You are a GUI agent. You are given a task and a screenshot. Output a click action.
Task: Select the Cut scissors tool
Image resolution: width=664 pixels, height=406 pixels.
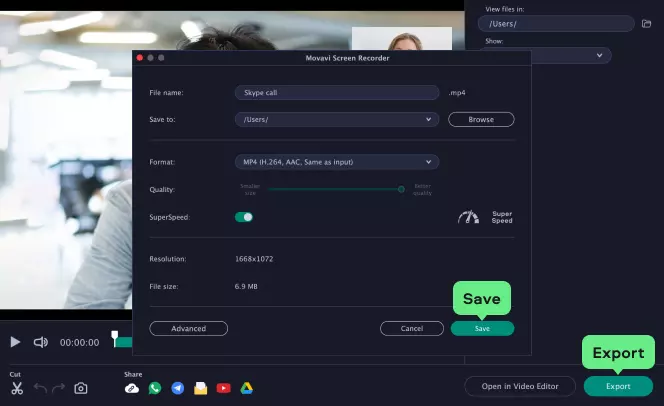tap(17, 388)
